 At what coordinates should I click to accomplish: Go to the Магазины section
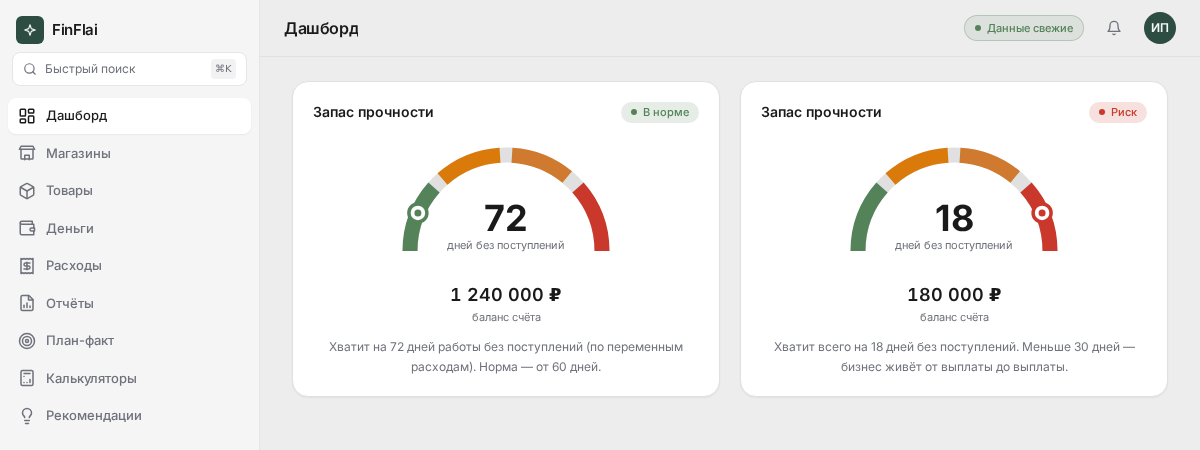coord(129,153)
